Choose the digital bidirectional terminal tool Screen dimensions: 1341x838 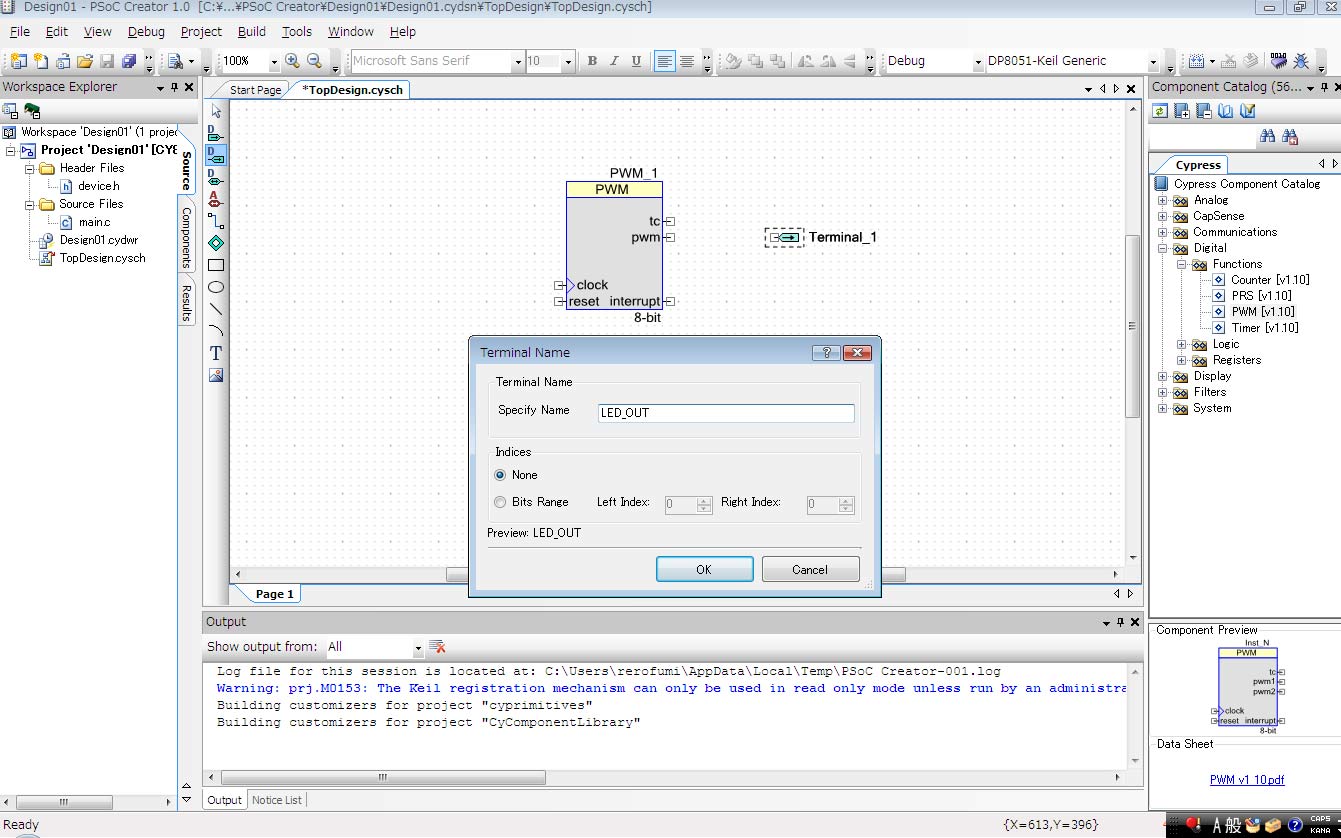click(216, 177)
